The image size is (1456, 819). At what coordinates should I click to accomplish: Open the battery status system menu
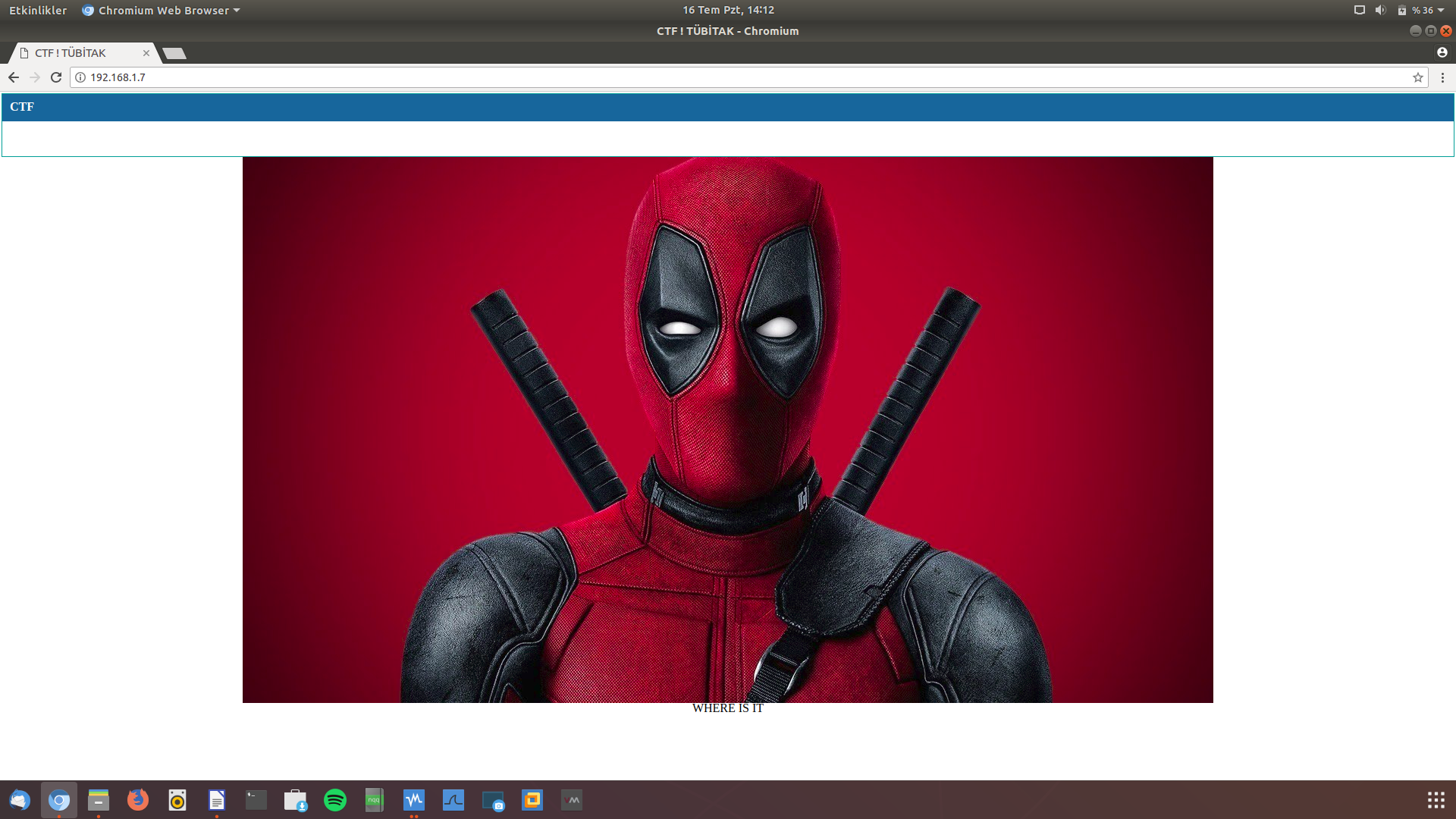coord(1420,10)
